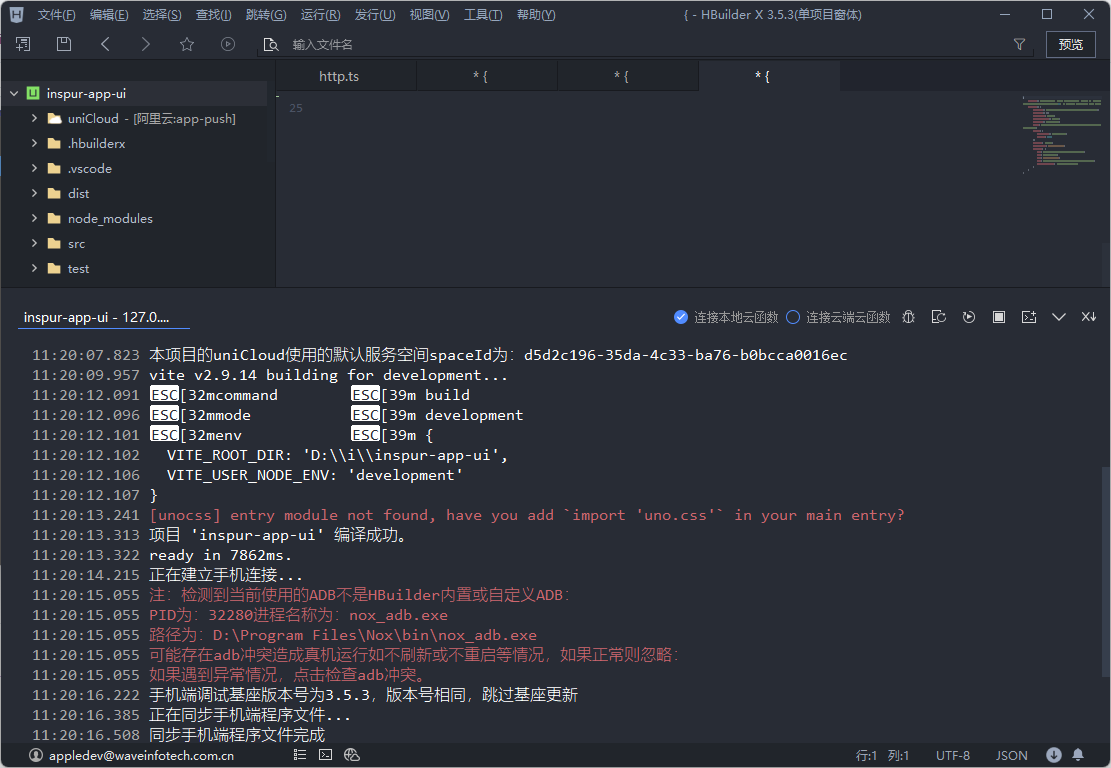1111x768 pixels.
Task: Click the bookmark star icon
Action: (187, 44)
